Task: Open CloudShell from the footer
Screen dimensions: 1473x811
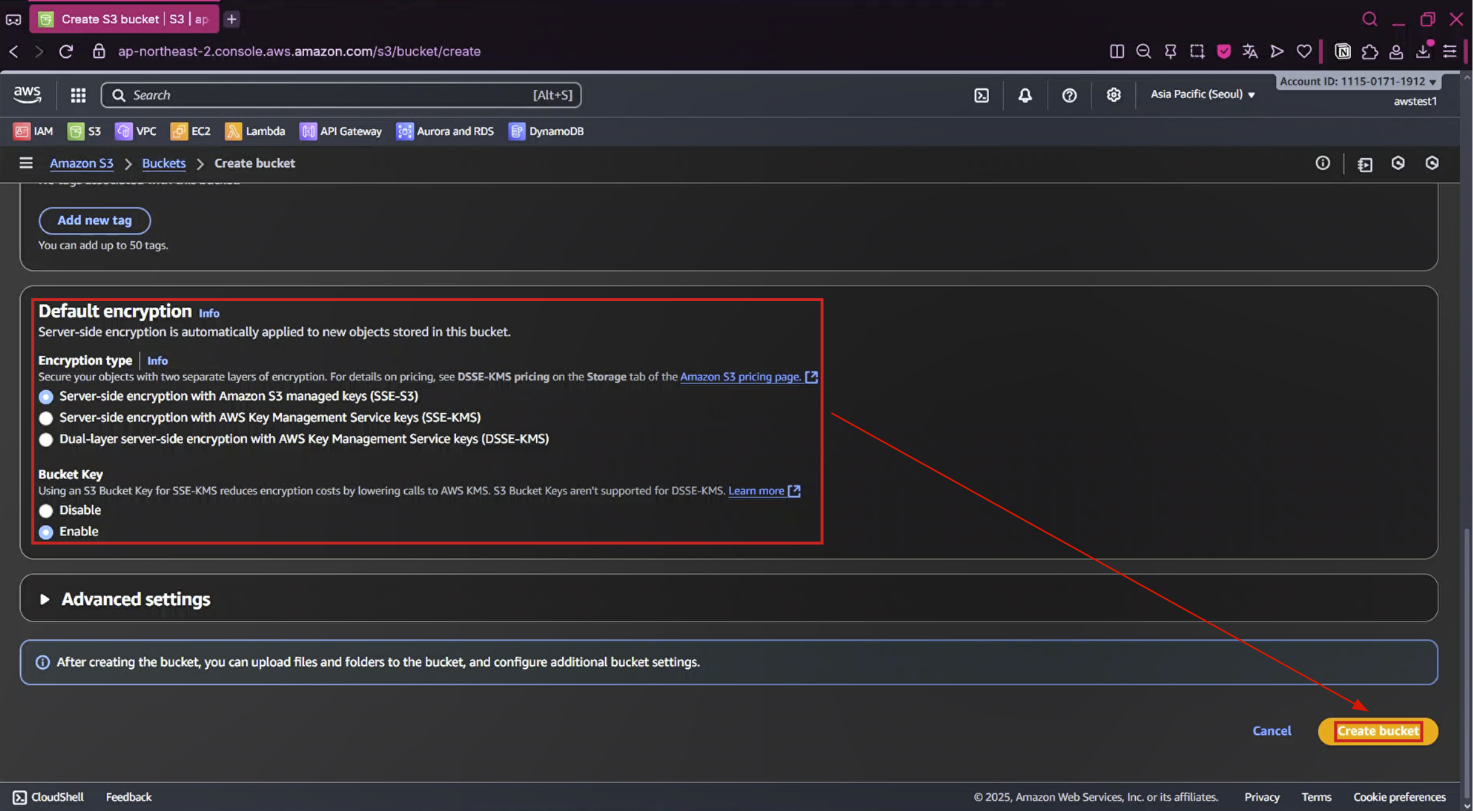Action: pyautogui.click(x=48, y=797)
